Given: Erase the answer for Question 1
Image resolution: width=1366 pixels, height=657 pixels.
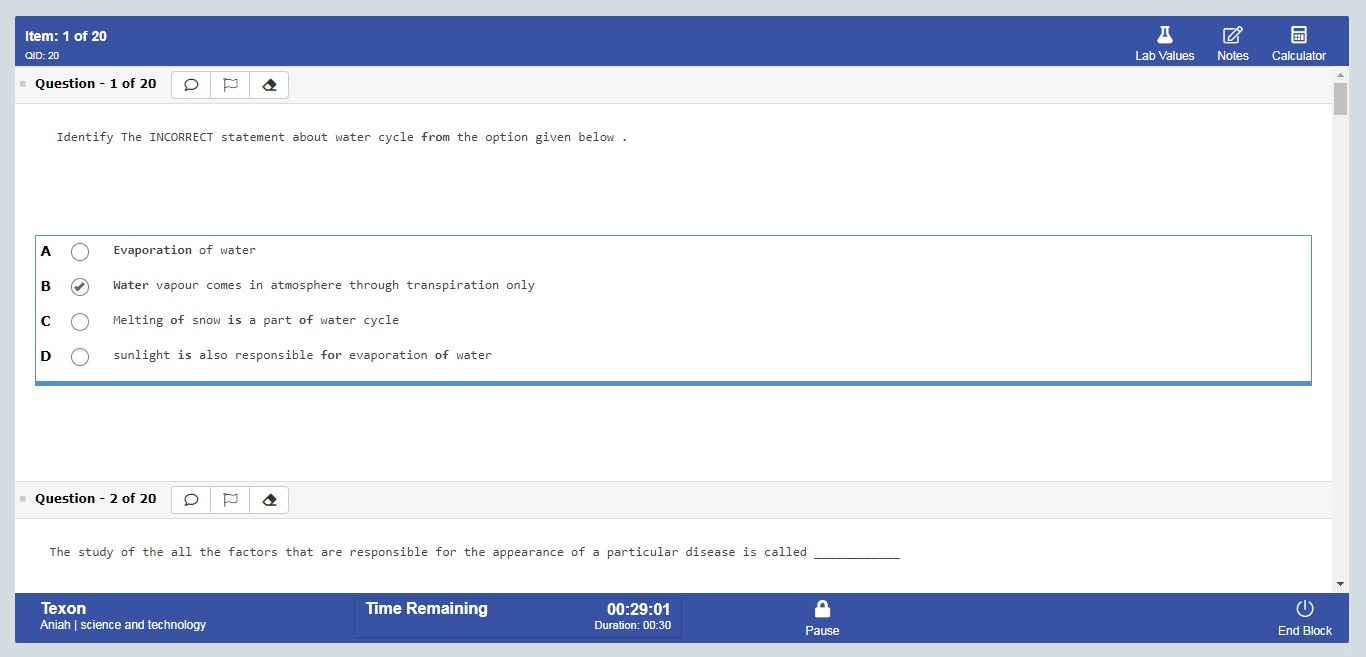Looking at the screenshot, I should tap(269, 85).
